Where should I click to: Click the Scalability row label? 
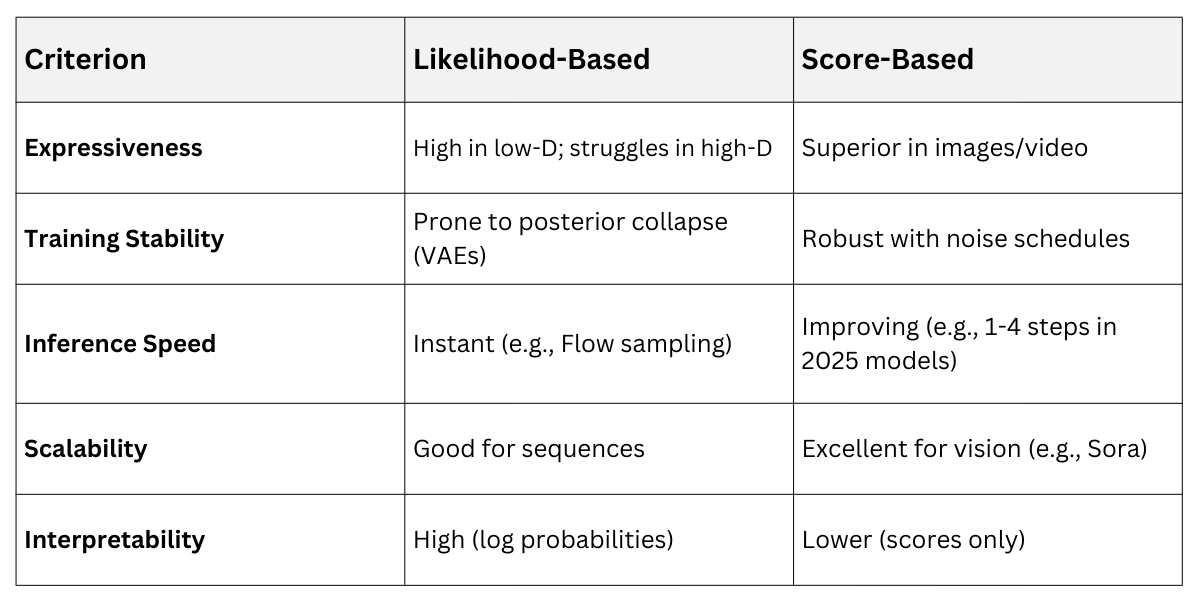(x=85, y=448)
